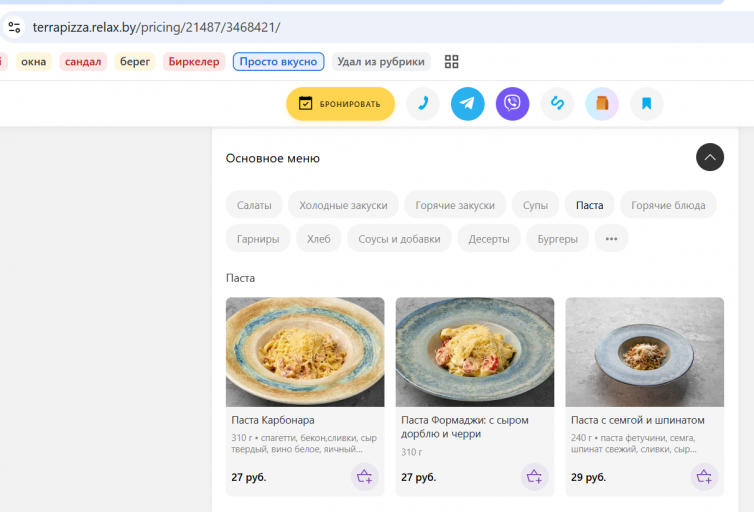Screen dimensions: 754x512
Task: Click the orange takeaway bag icon
Action: (602, 104)
